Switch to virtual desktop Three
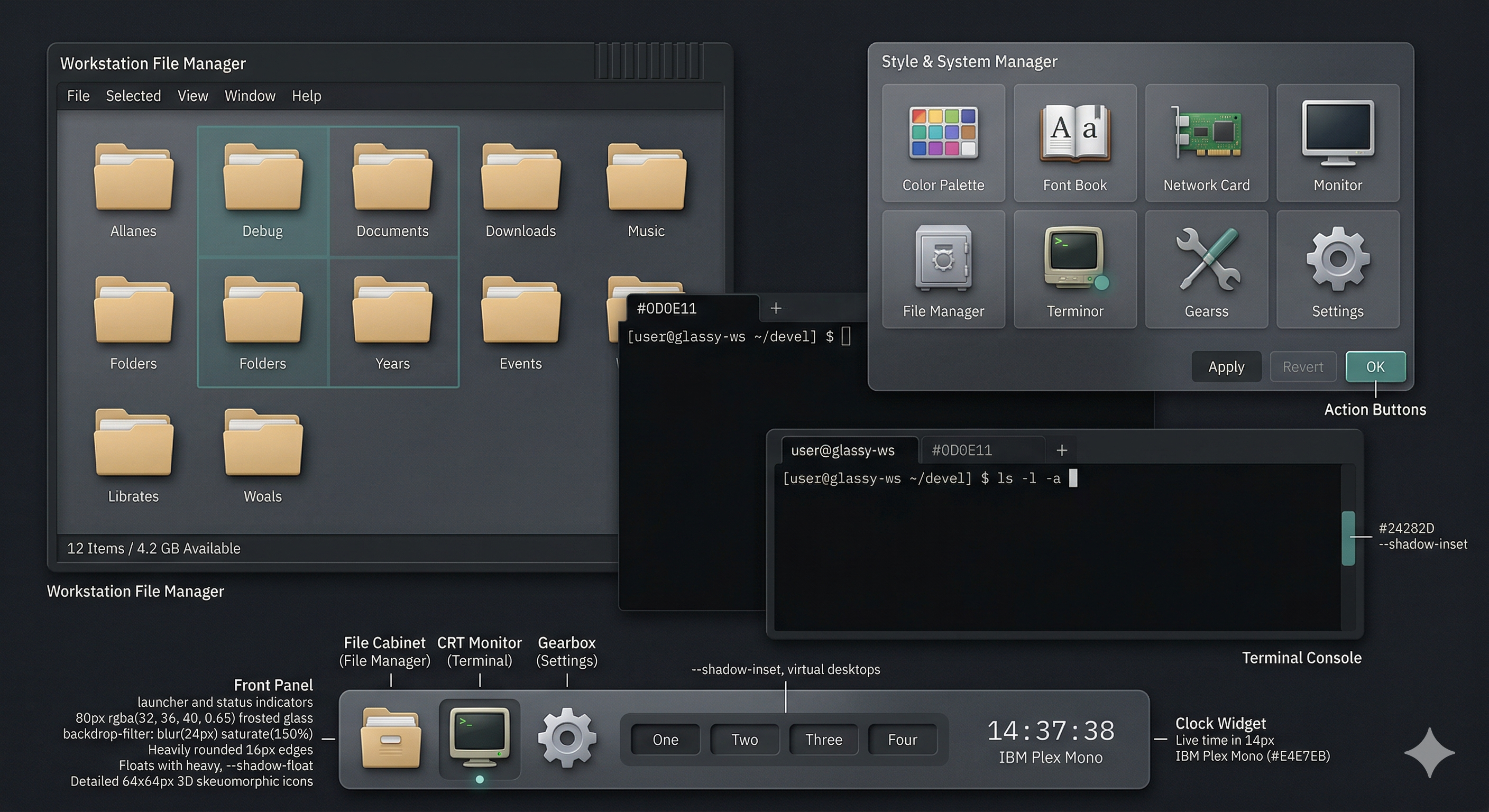The image size is (1489, 812). point(823,740)
